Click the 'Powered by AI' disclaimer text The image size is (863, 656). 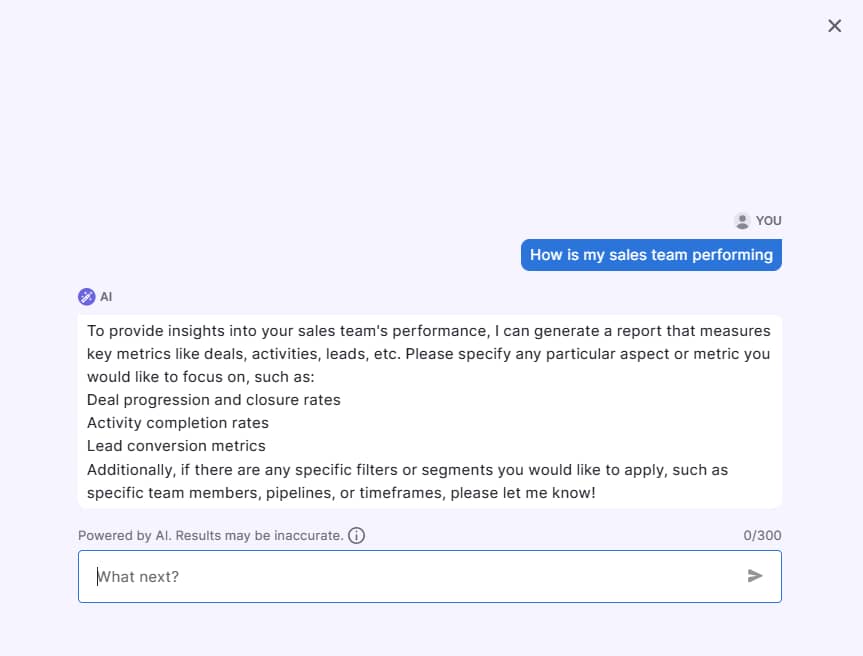(208, 536)
